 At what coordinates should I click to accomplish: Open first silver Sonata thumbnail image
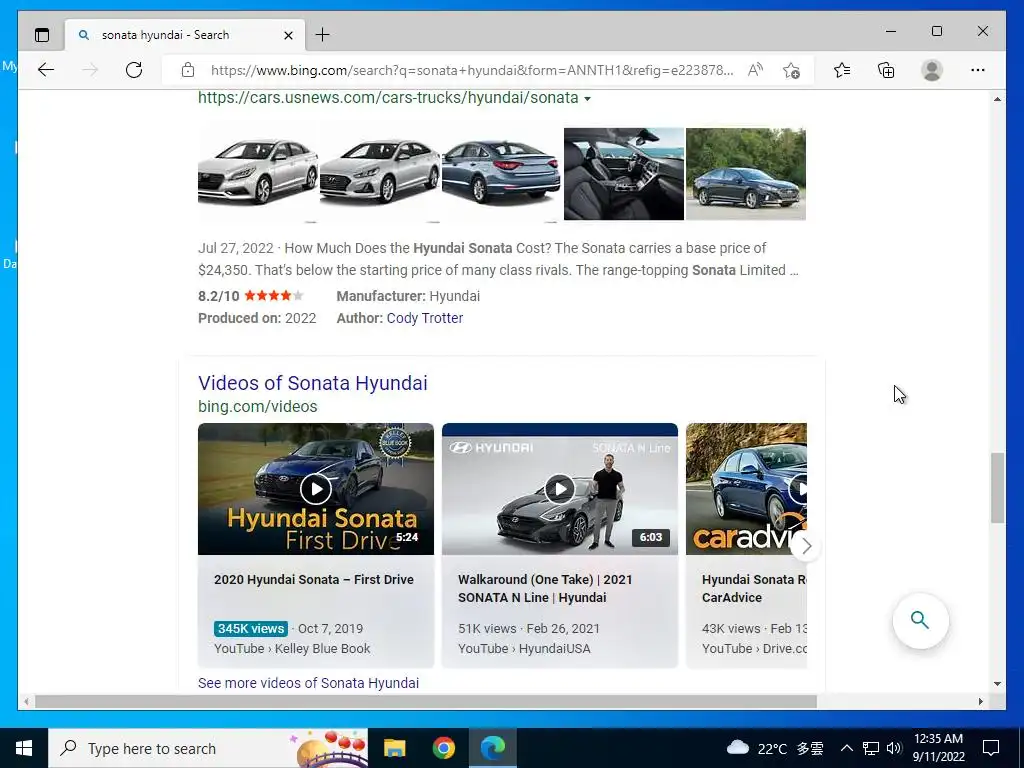click(258, 174)
